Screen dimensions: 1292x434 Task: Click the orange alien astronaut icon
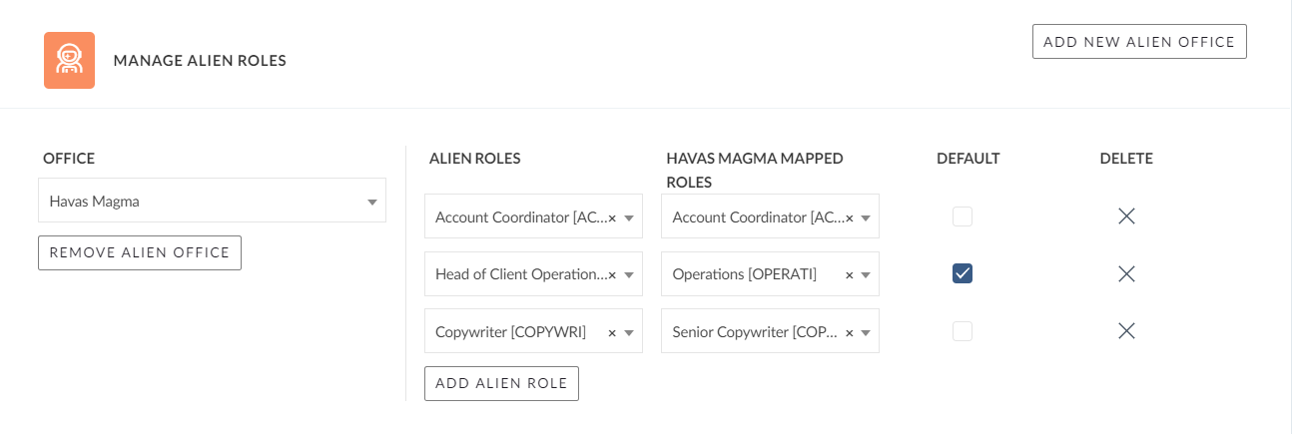pos(69,60)
